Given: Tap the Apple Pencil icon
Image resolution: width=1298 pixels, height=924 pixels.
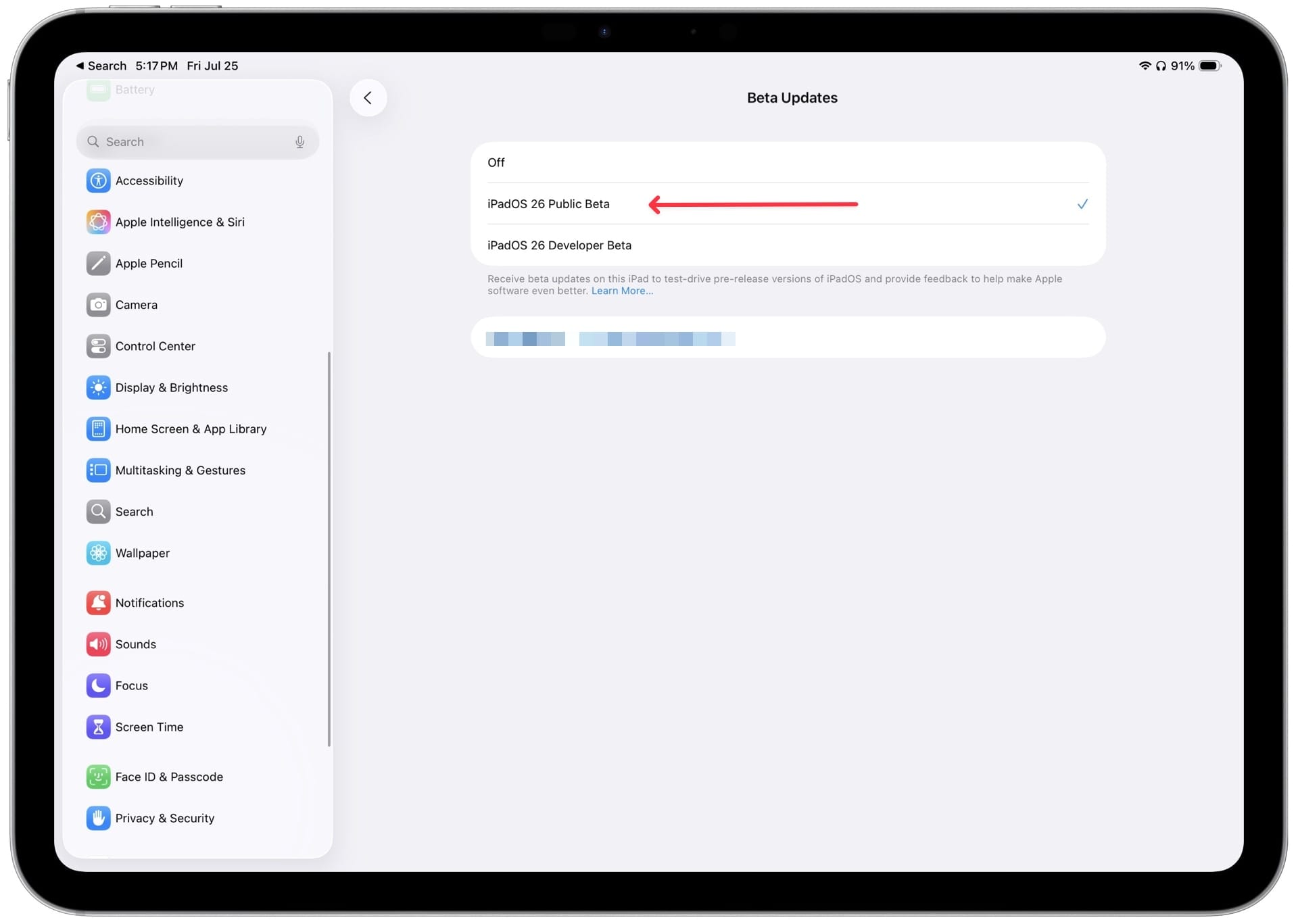Looking at the screenshot, I should [98, 263].
